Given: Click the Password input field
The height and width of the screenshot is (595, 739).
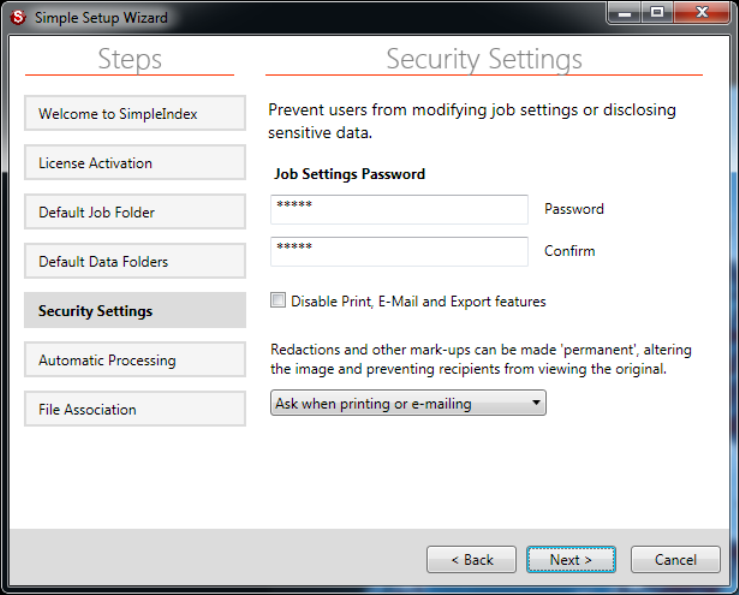Looking at the screenshot, I should point(399,210).
